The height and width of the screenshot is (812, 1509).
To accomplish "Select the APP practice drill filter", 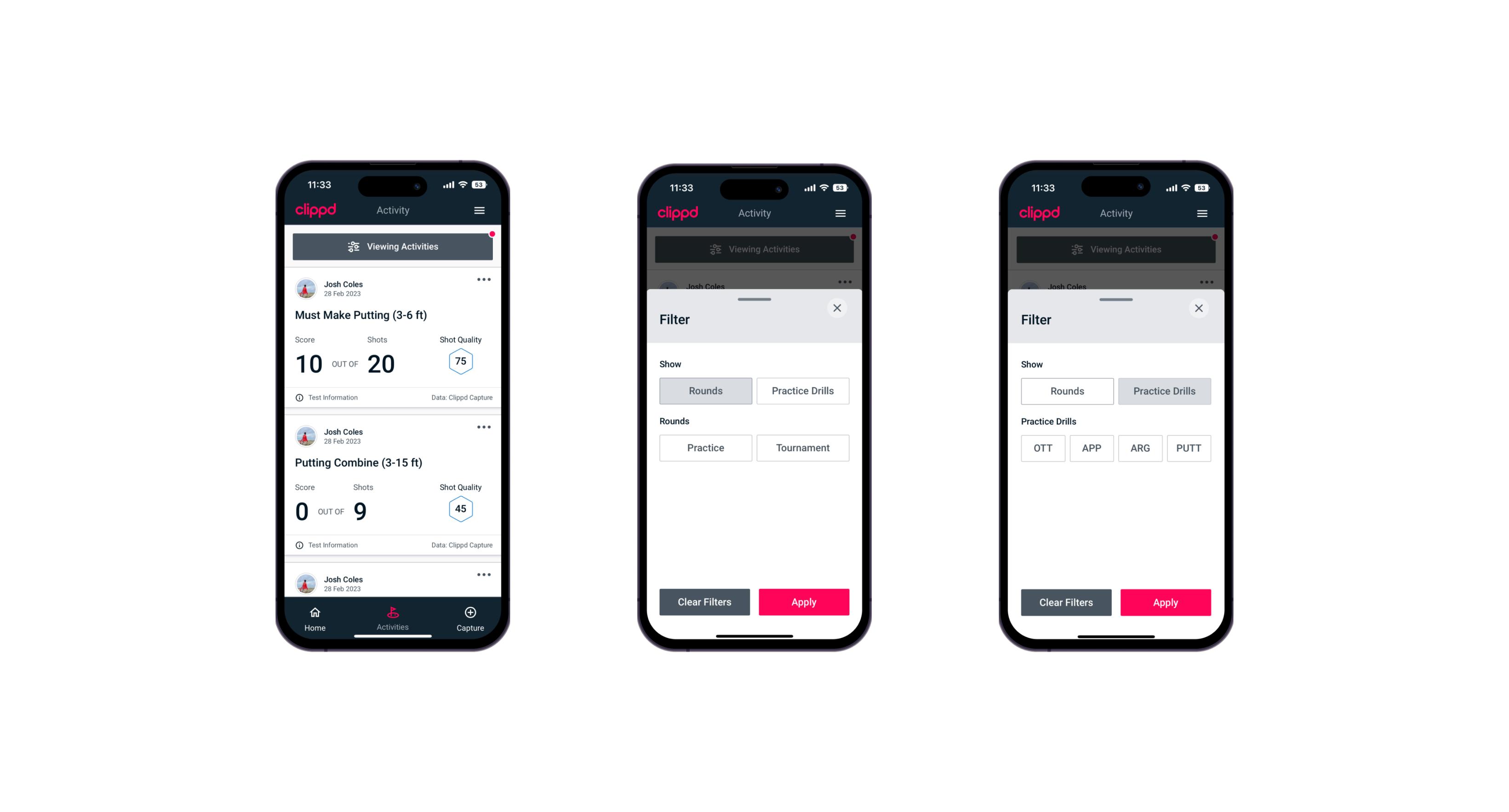I will point(1091,447).
